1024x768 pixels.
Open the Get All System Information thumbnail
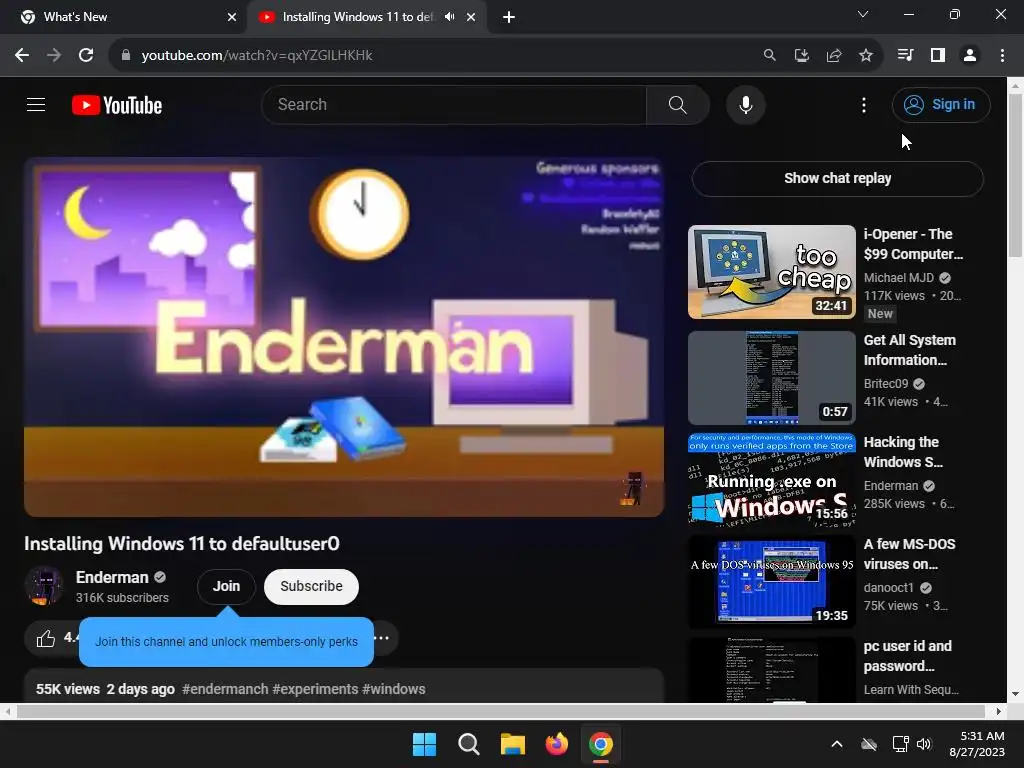(772, 377)
